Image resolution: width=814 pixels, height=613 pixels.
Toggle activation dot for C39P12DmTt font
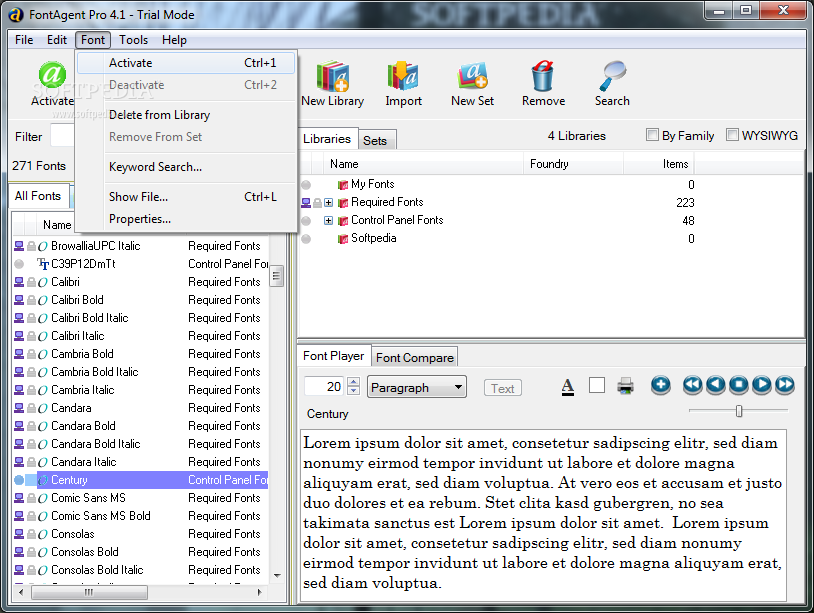click(19, 264)
